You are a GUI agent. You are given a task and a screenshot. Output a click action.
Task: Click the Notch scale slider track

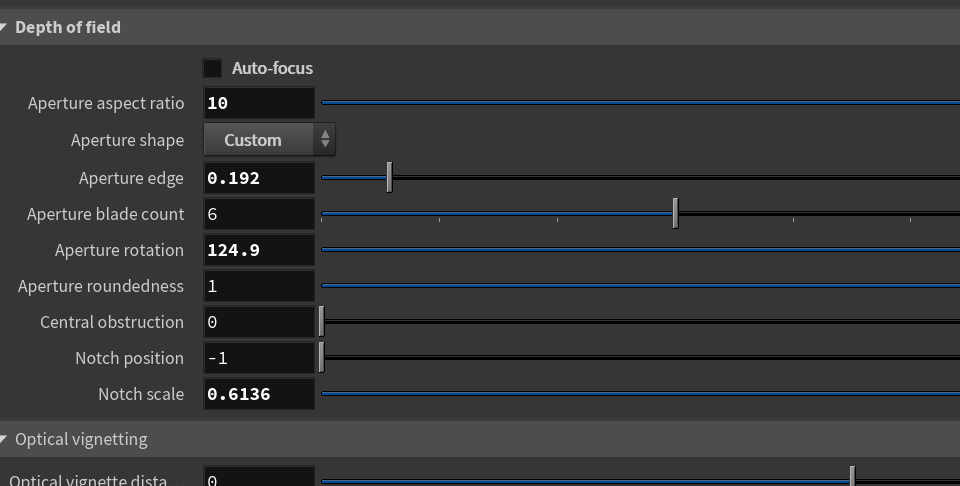(x=640, y=394)
